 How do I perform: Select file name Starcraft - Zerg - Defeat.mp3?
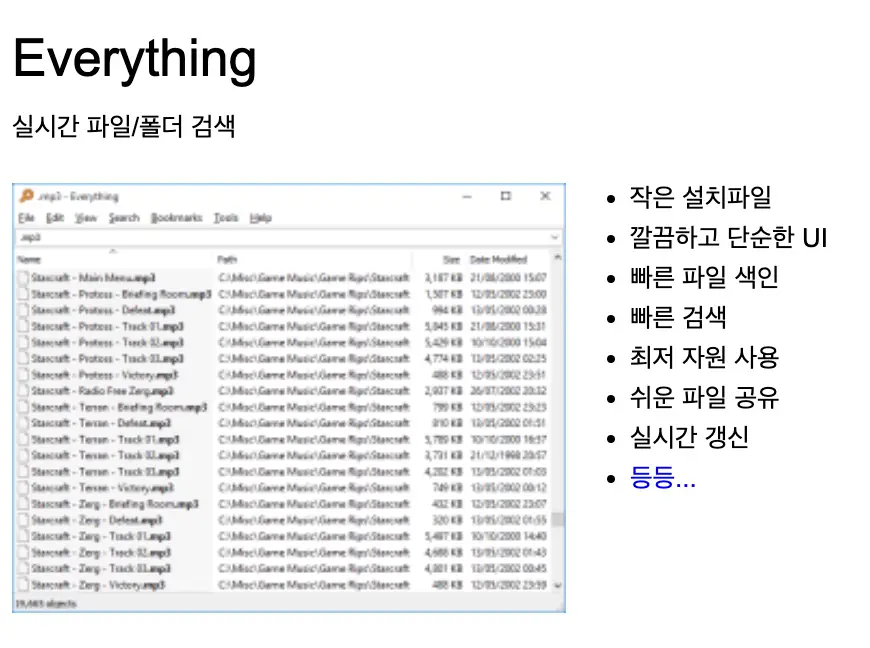97,520
